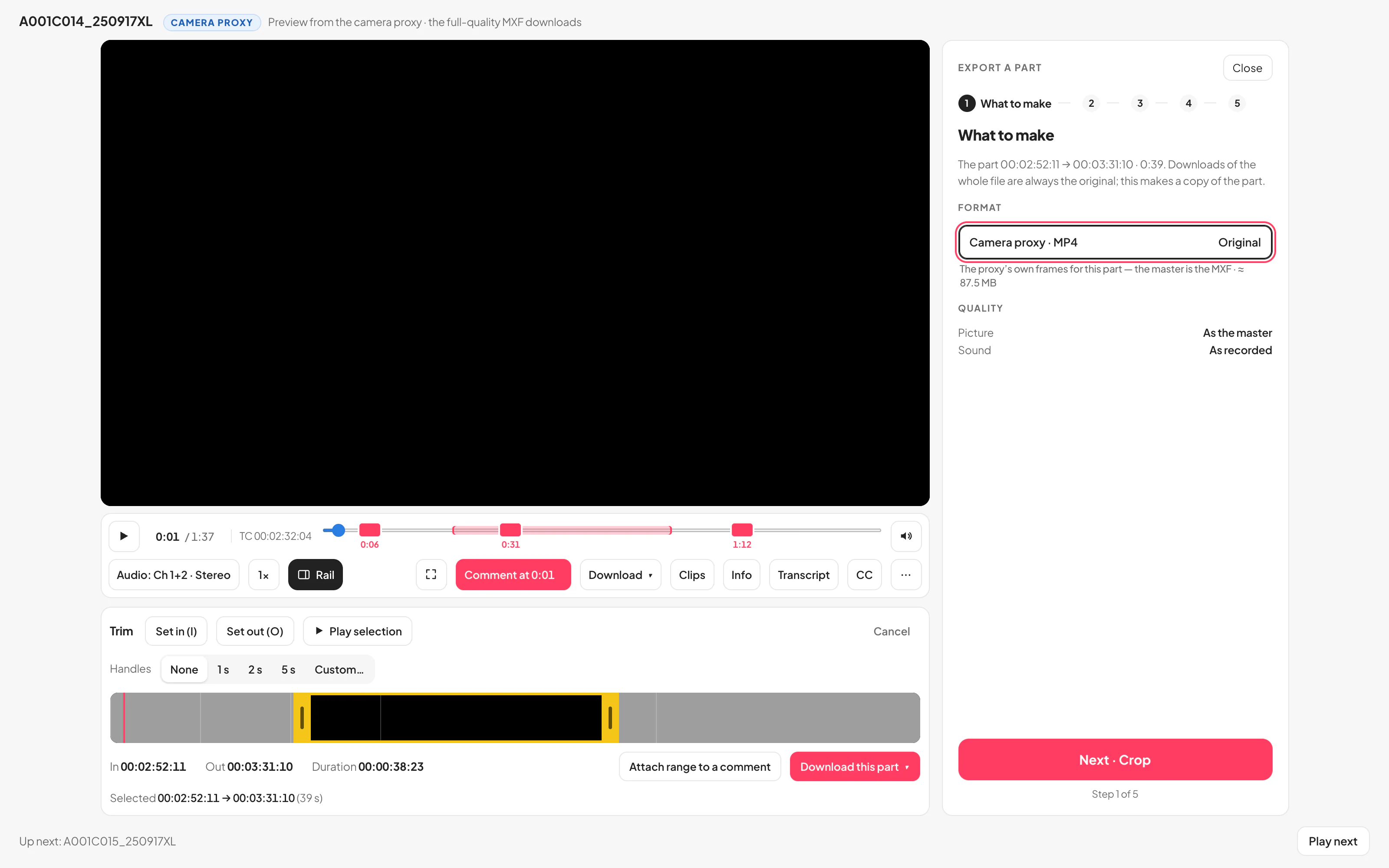This screenshot has width=1389, height=868.
Task: Open the Audio Ch 1+2 Stereo selector
Action: coord(174,575)
